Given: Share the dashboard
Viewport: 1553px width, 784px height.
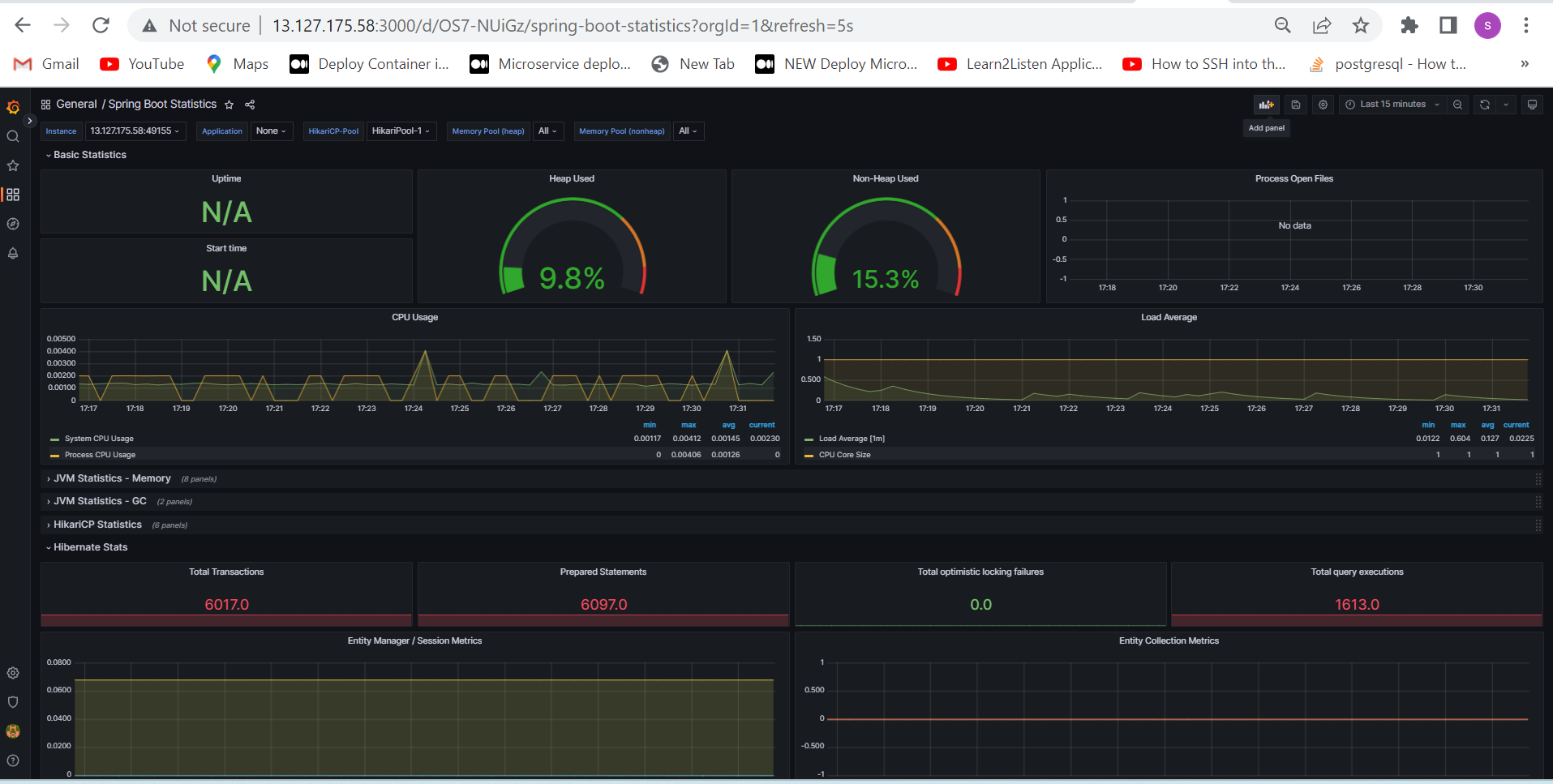Looking at the screenshot, I should 250,105.
